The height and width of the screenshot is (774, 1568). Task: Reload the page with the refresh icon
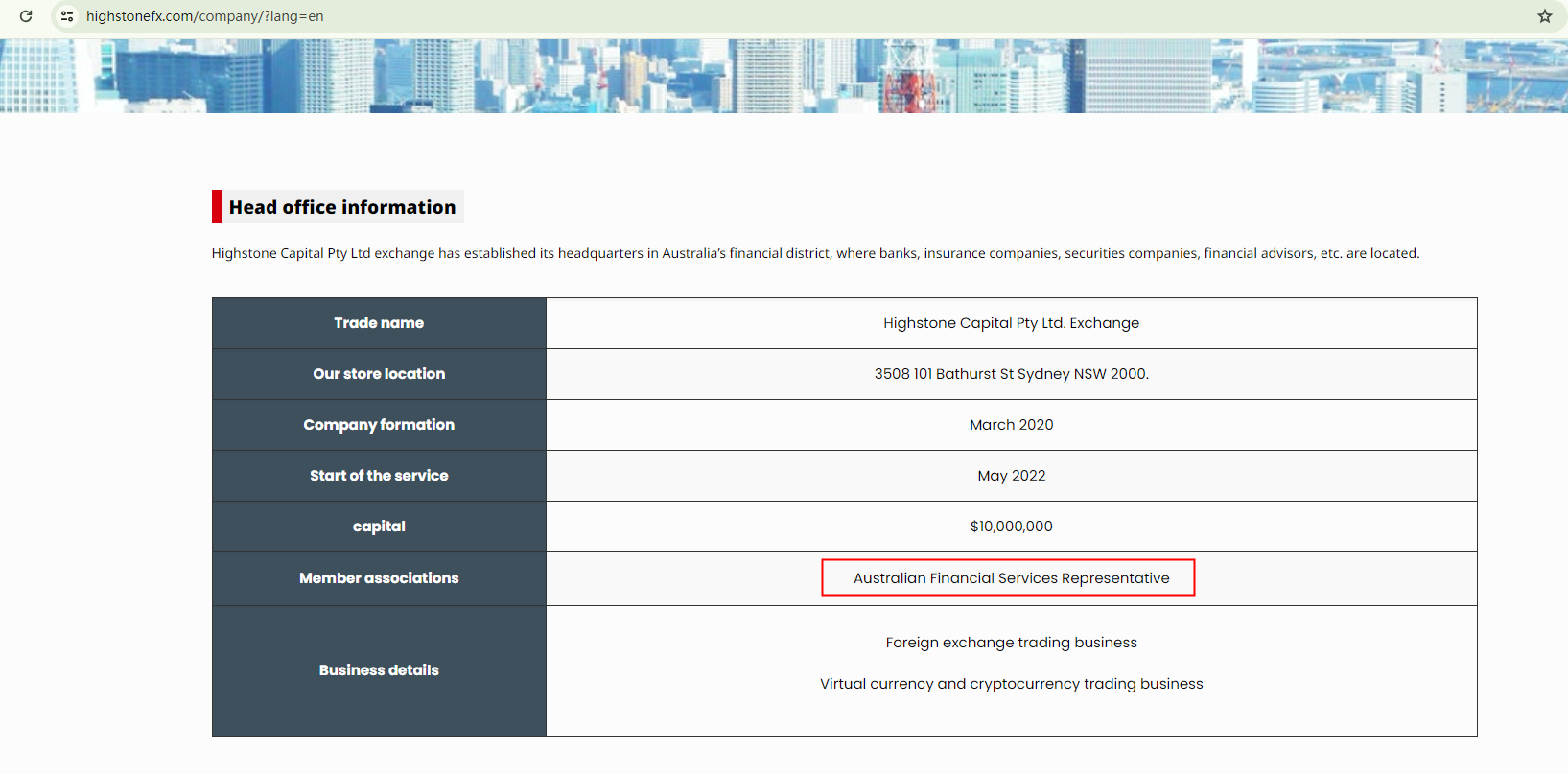tap(26, 16)
